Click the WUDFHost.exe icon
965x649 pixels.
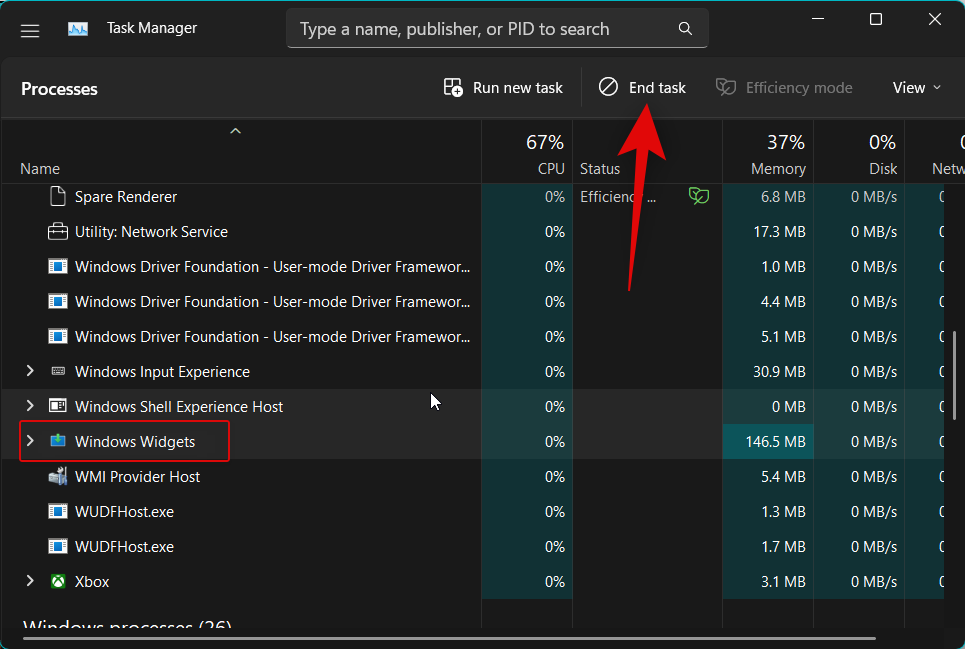57,511
